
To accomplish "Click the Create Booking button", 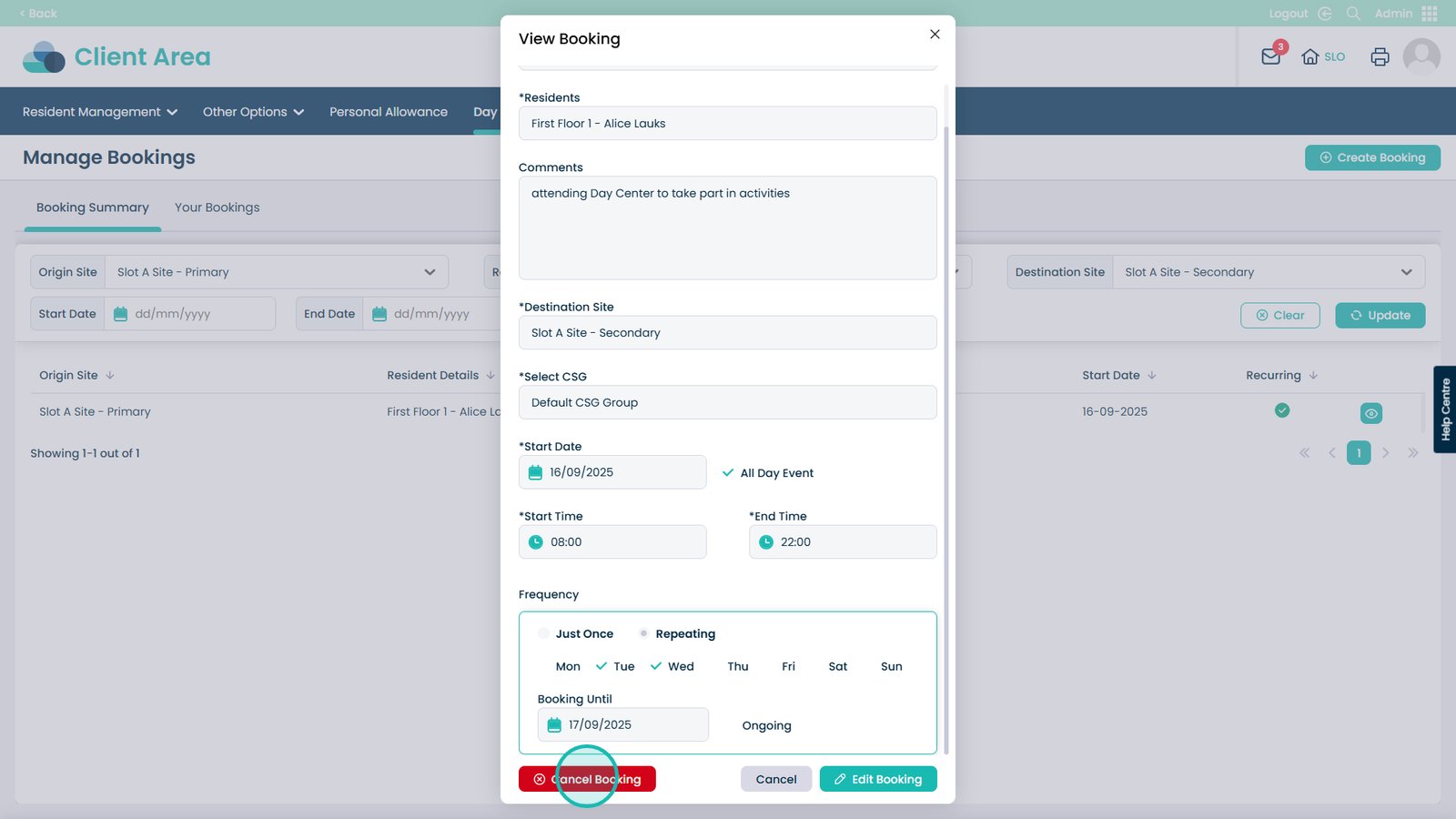I will click(x=1372, y=157).
